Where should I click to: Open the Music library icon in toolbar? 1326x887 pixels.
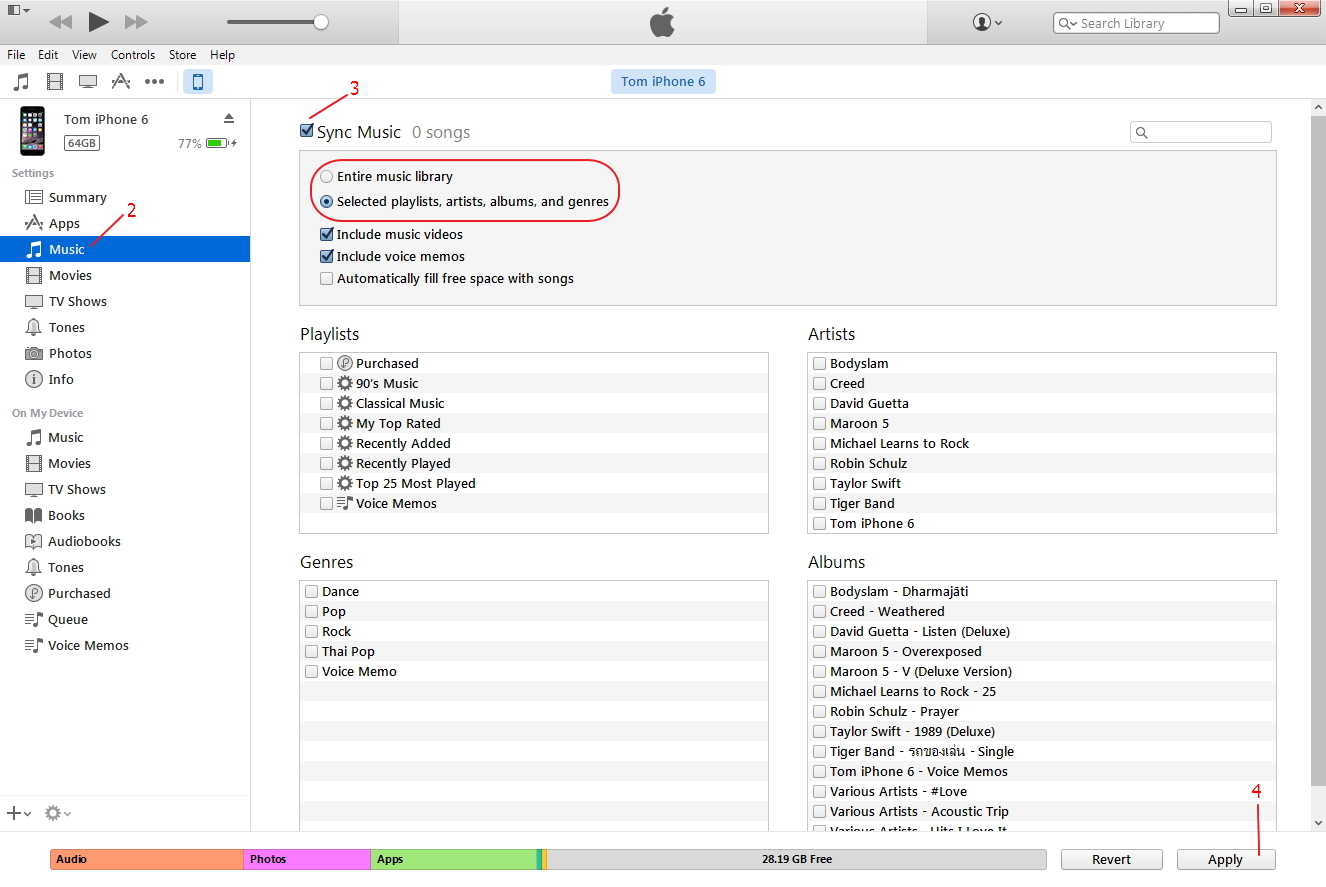22,82
